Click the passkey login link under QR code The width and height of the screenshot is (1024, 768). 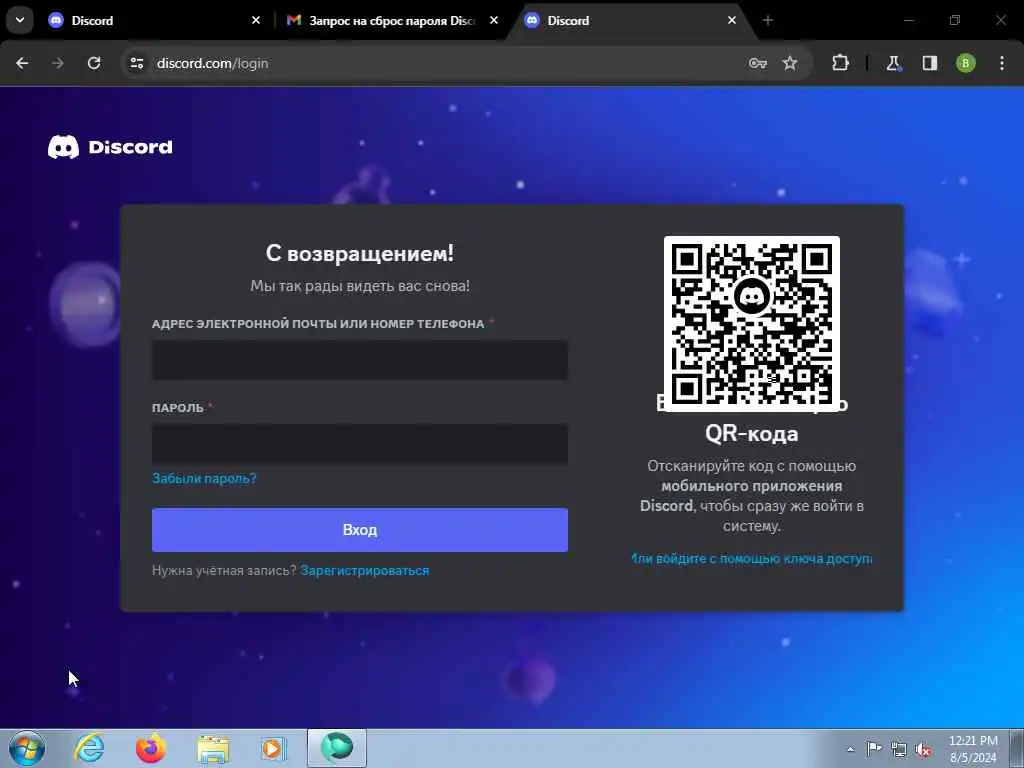coord(752,559)
